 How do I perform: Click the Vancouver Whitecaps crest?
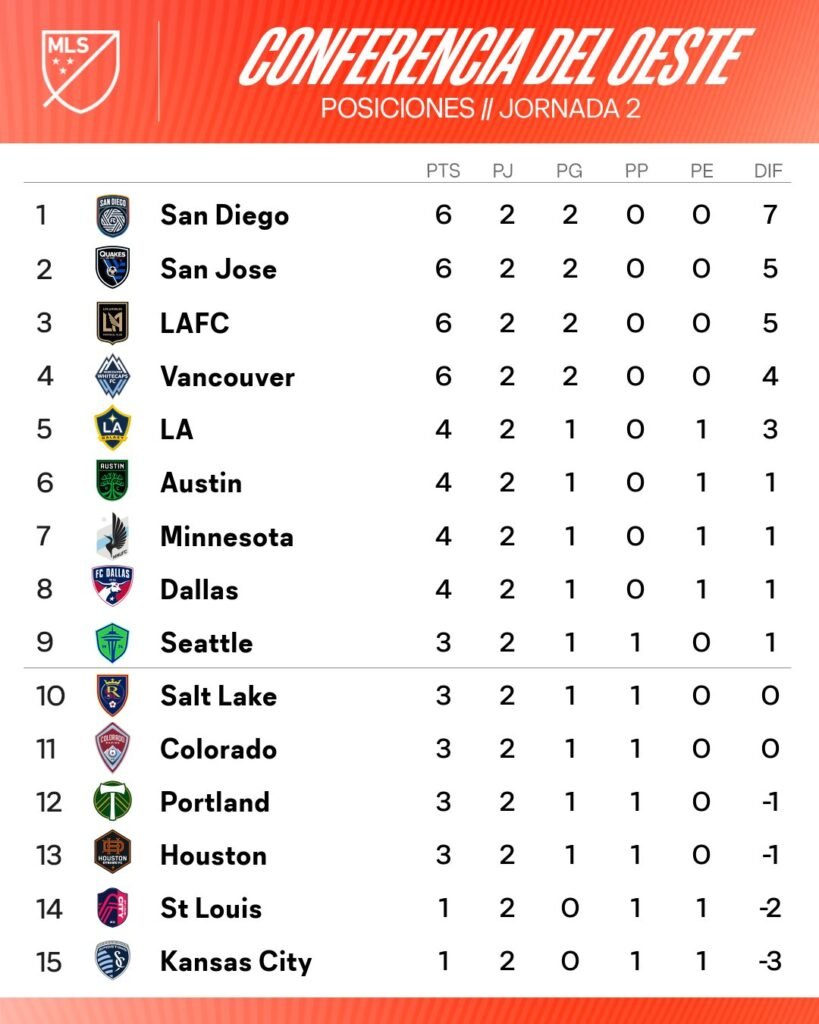pos(113,376)
